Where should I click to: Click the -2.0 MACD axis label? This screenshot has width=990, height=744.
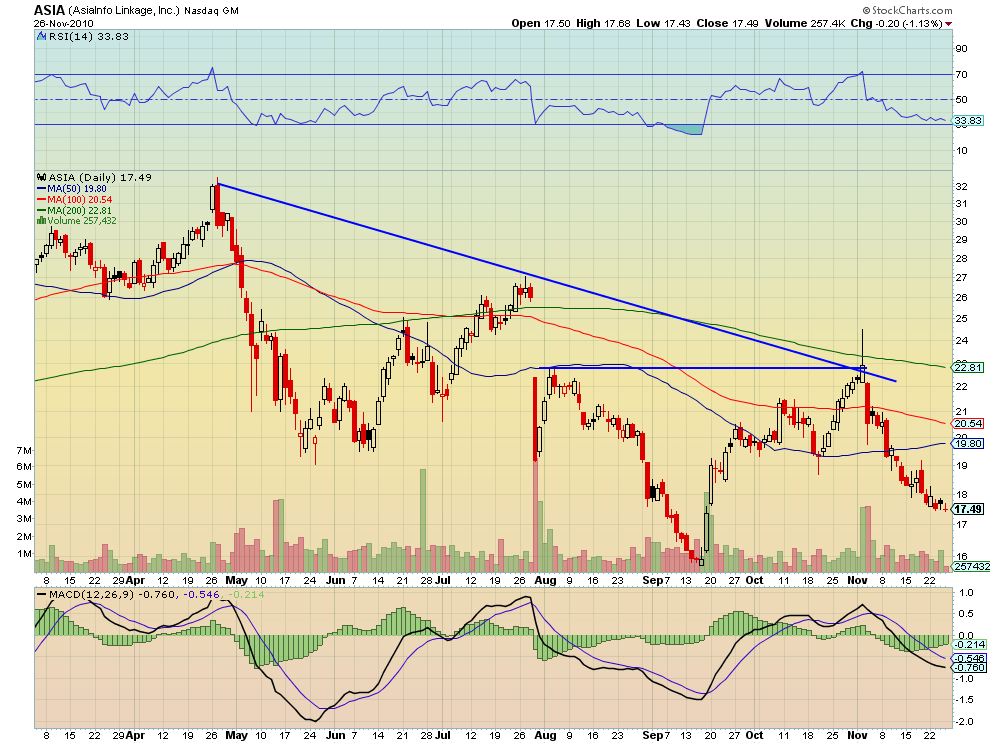(965, 722)
